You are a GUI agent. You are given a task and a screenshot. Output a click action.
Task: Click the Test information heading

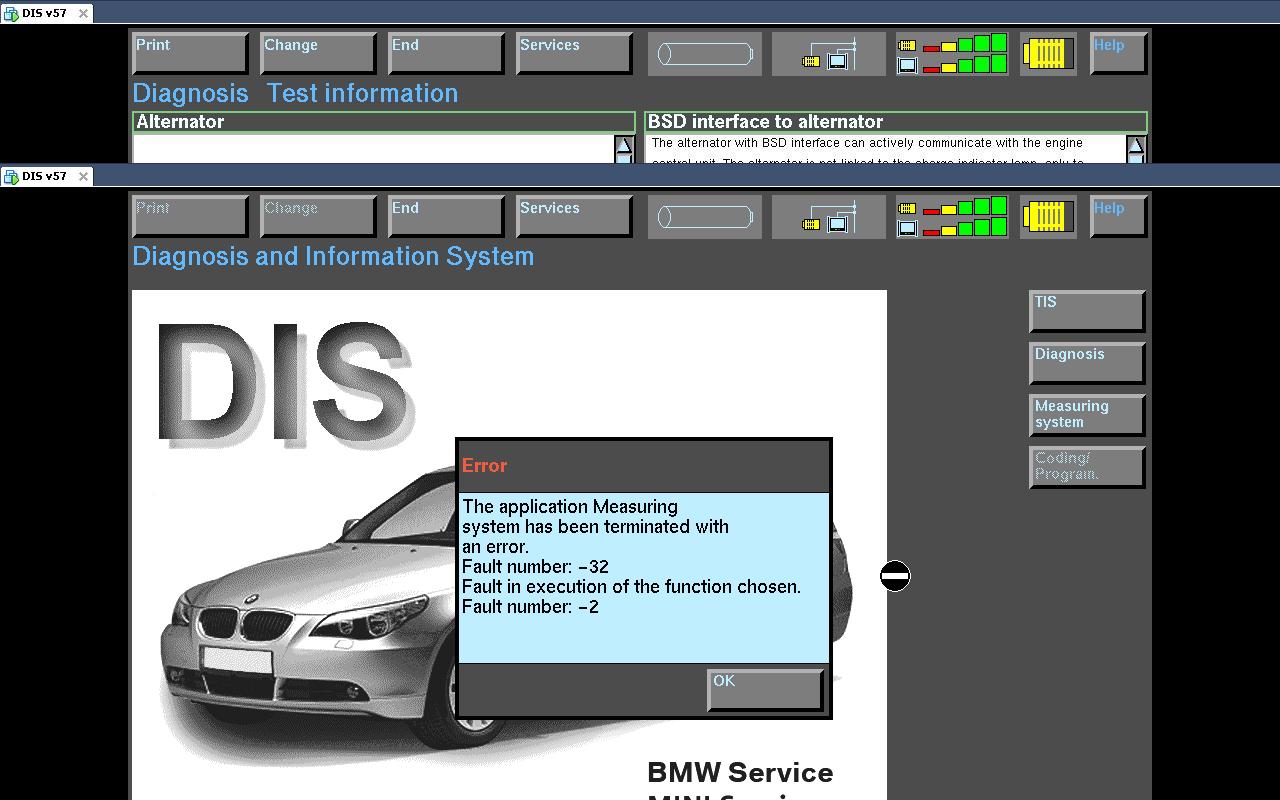coord(362,93)
